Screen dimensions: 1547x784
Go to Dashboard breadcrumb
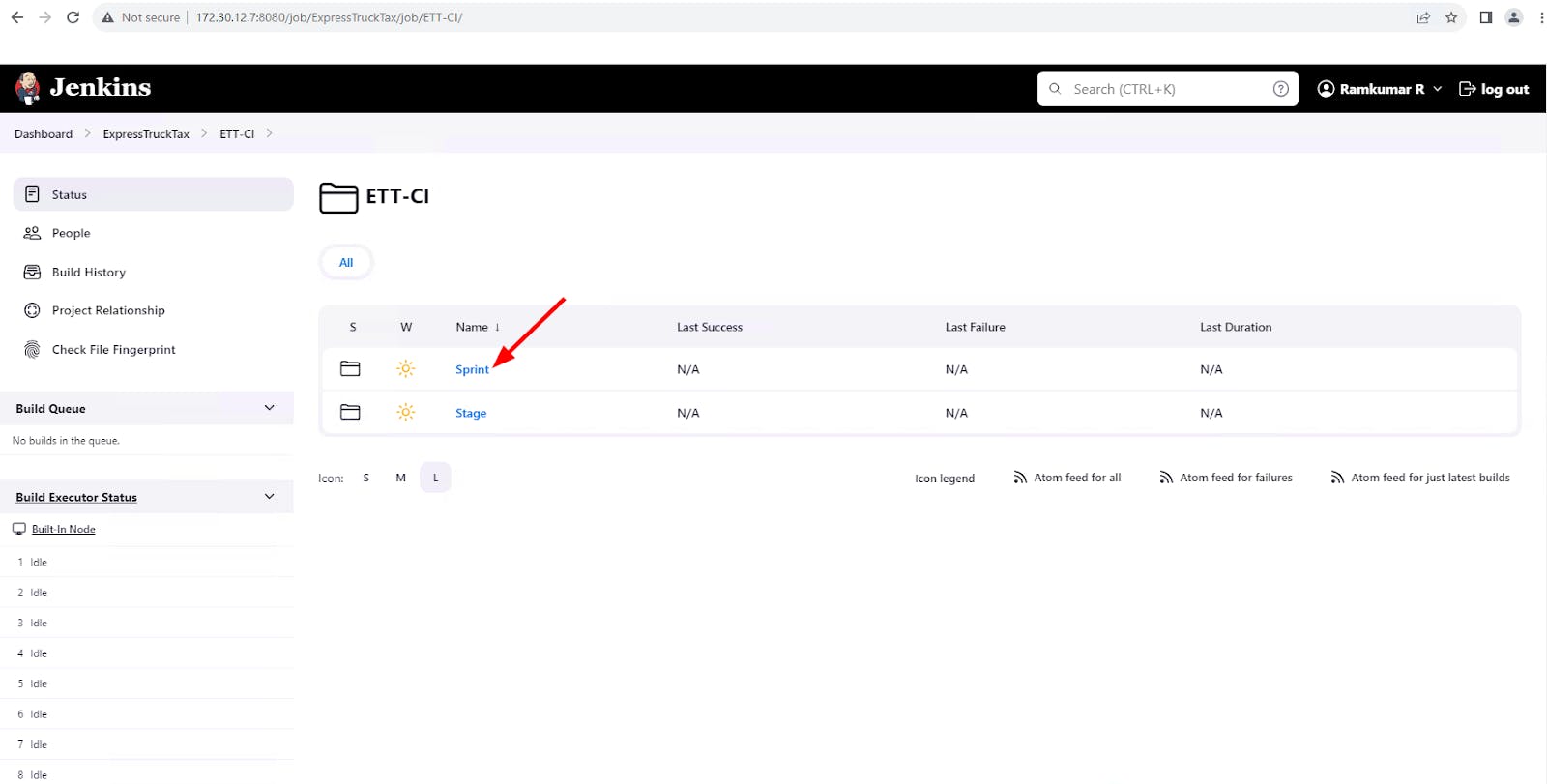coord(44,133)
